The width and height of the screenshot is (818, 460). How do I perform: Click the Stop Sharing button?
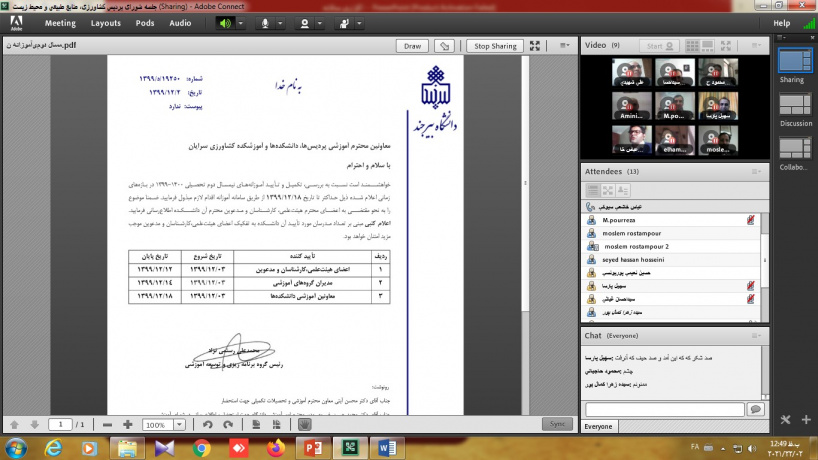495,46
